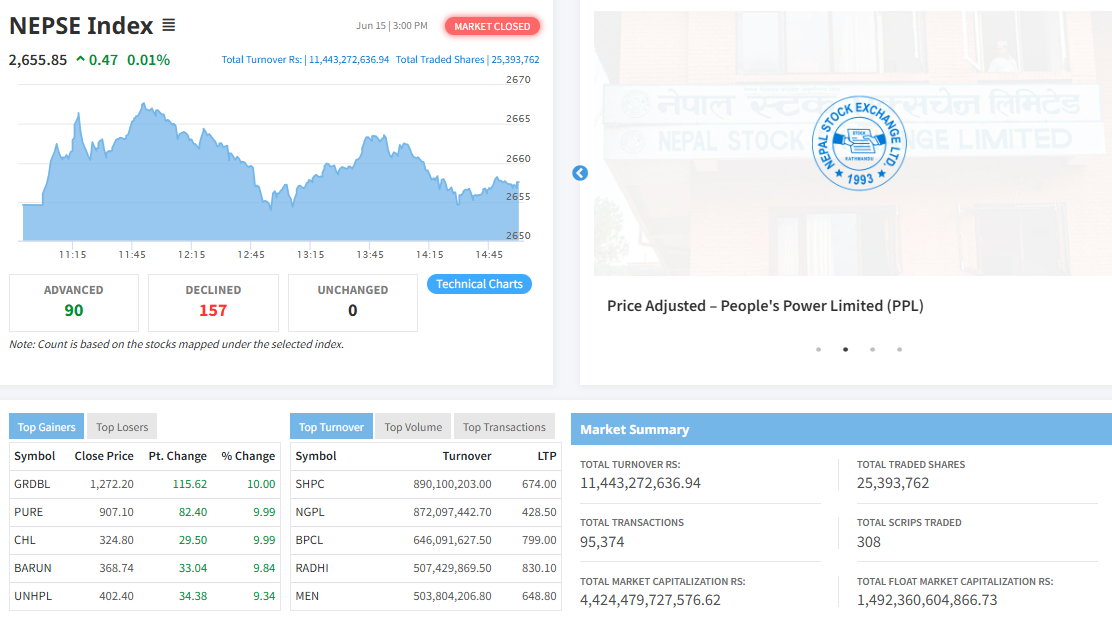Select the first carousel dot indicator
The height and width of the screenshot is (620, 1112).
coord(818,350)
